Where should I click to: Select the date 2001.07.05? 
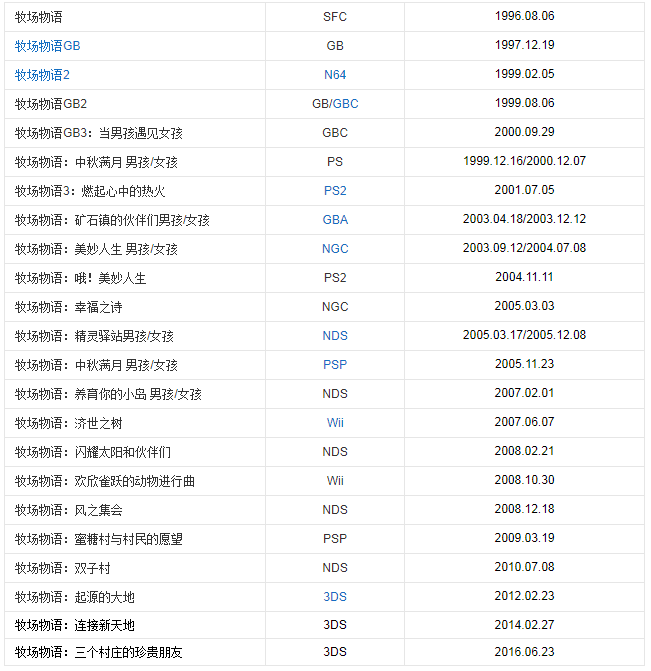524,190
